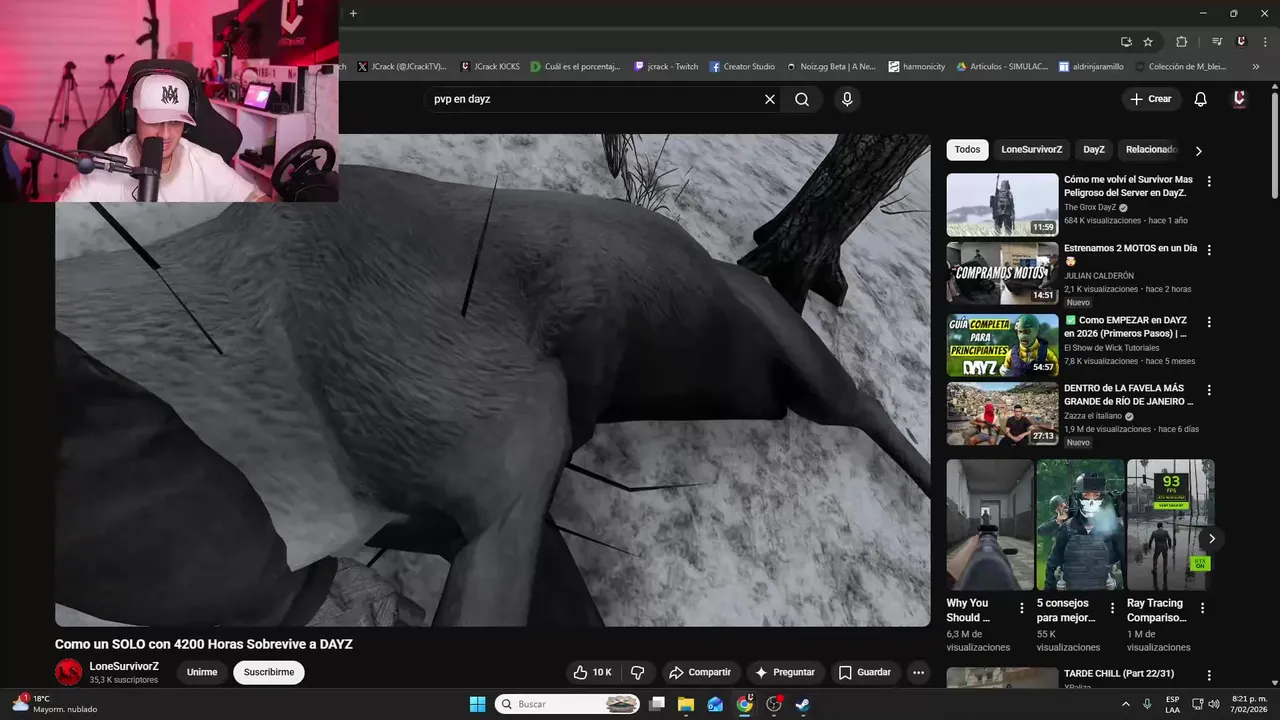Select the LoneSurvivorZ filter chip
Viewport: 1280px width, 720px height.
pyautogui.click(x=1032, y=150)
